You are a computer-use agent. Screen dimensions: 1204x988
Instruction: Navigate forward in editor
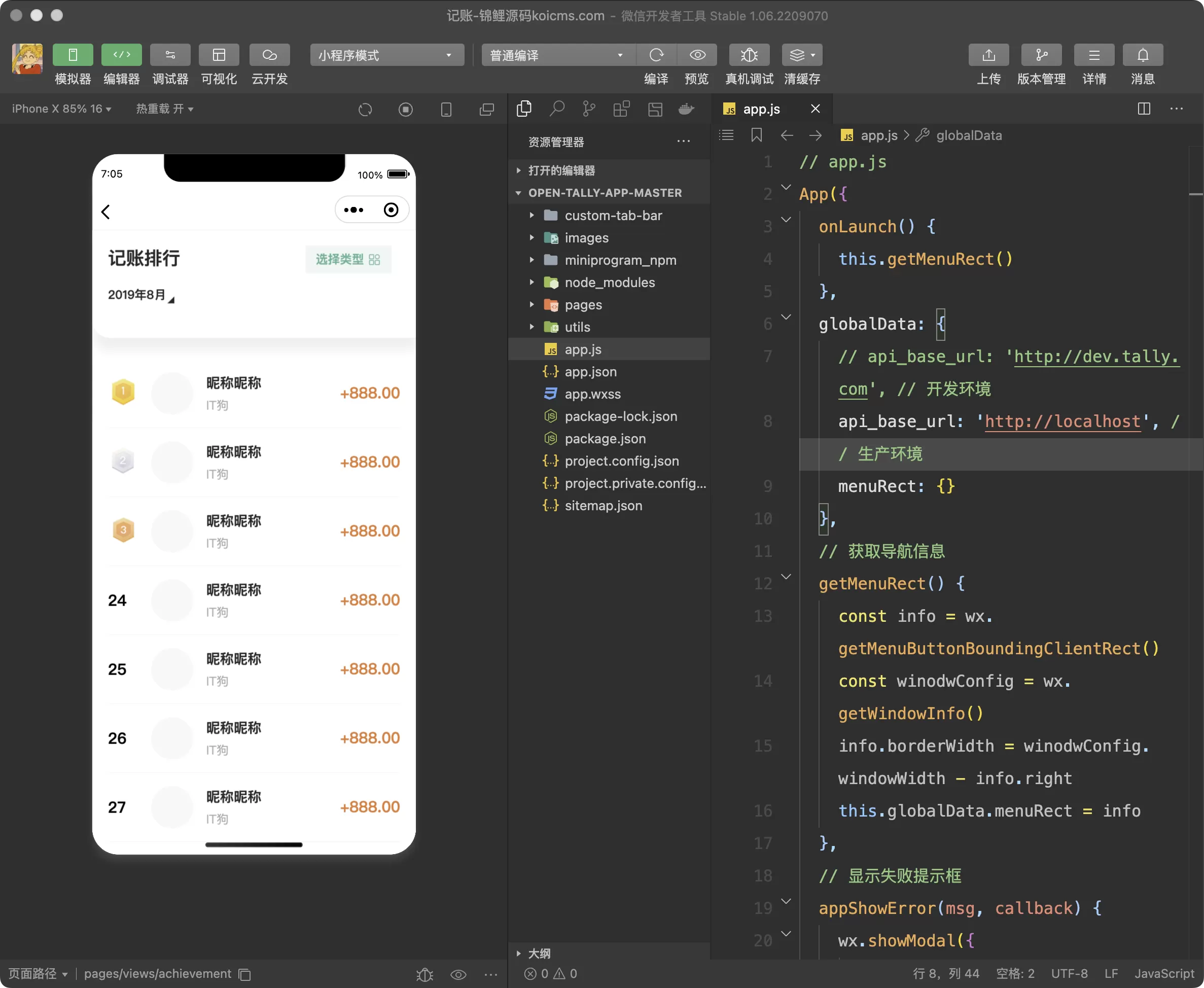[816, 135]
